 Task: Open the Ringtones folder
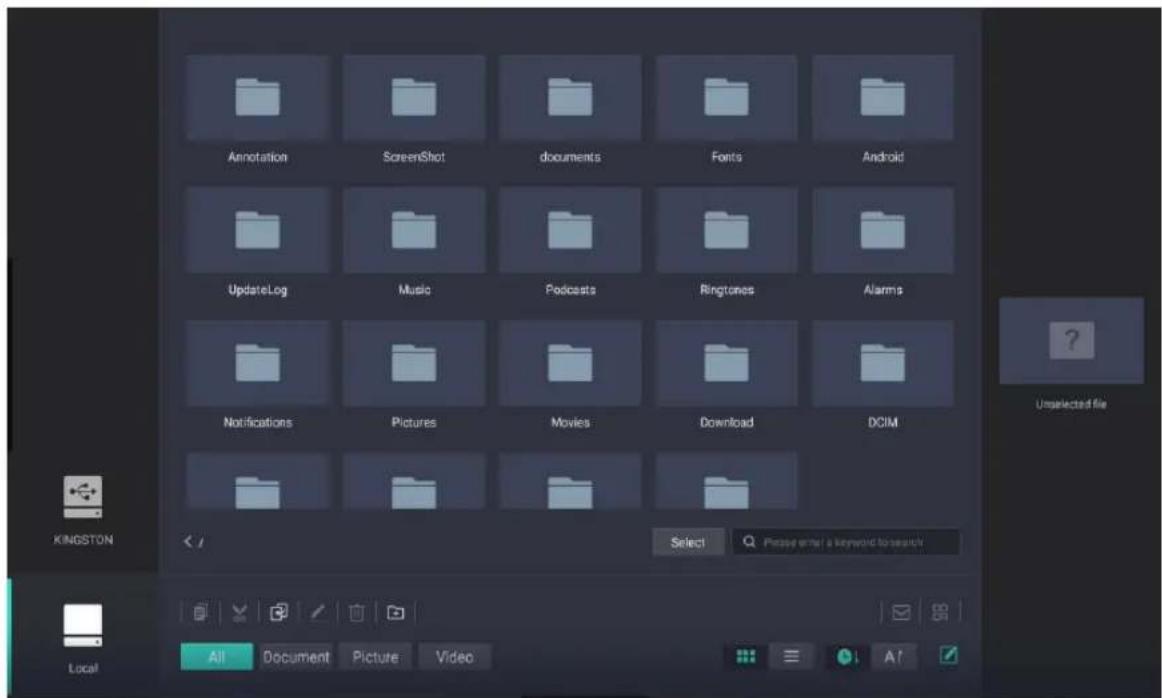(726, 242)
